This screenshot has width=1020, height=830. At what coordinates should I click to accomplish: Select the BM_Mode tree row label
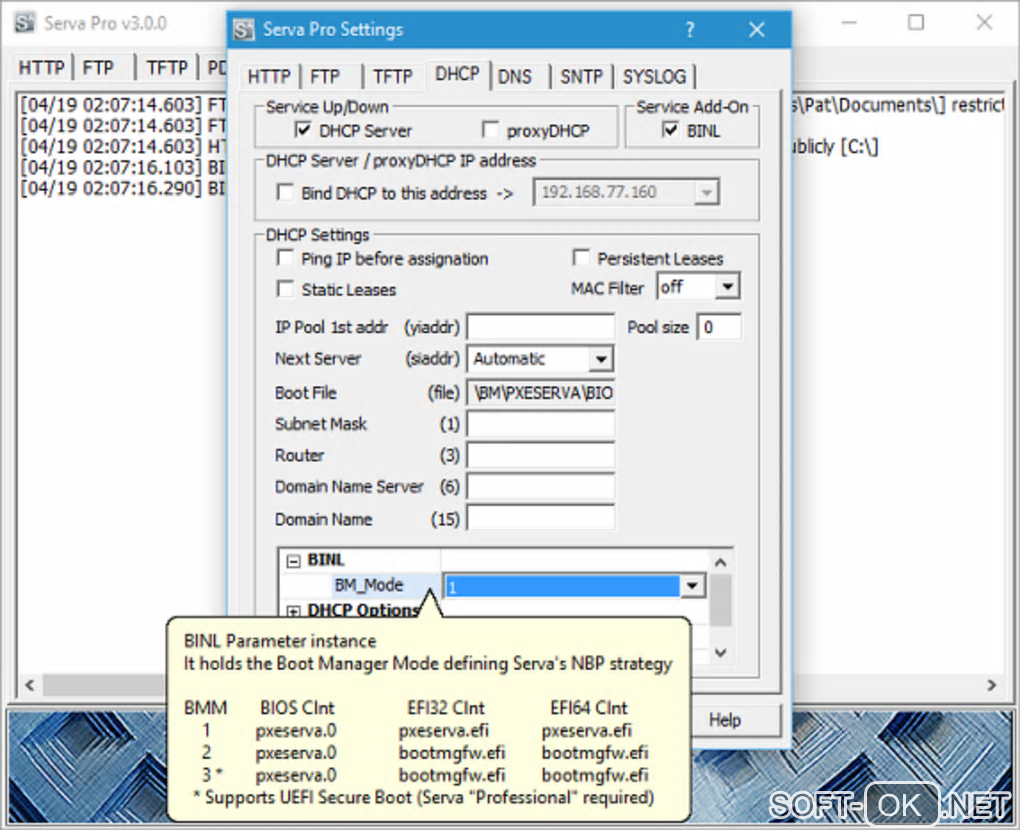click(368, 585)
